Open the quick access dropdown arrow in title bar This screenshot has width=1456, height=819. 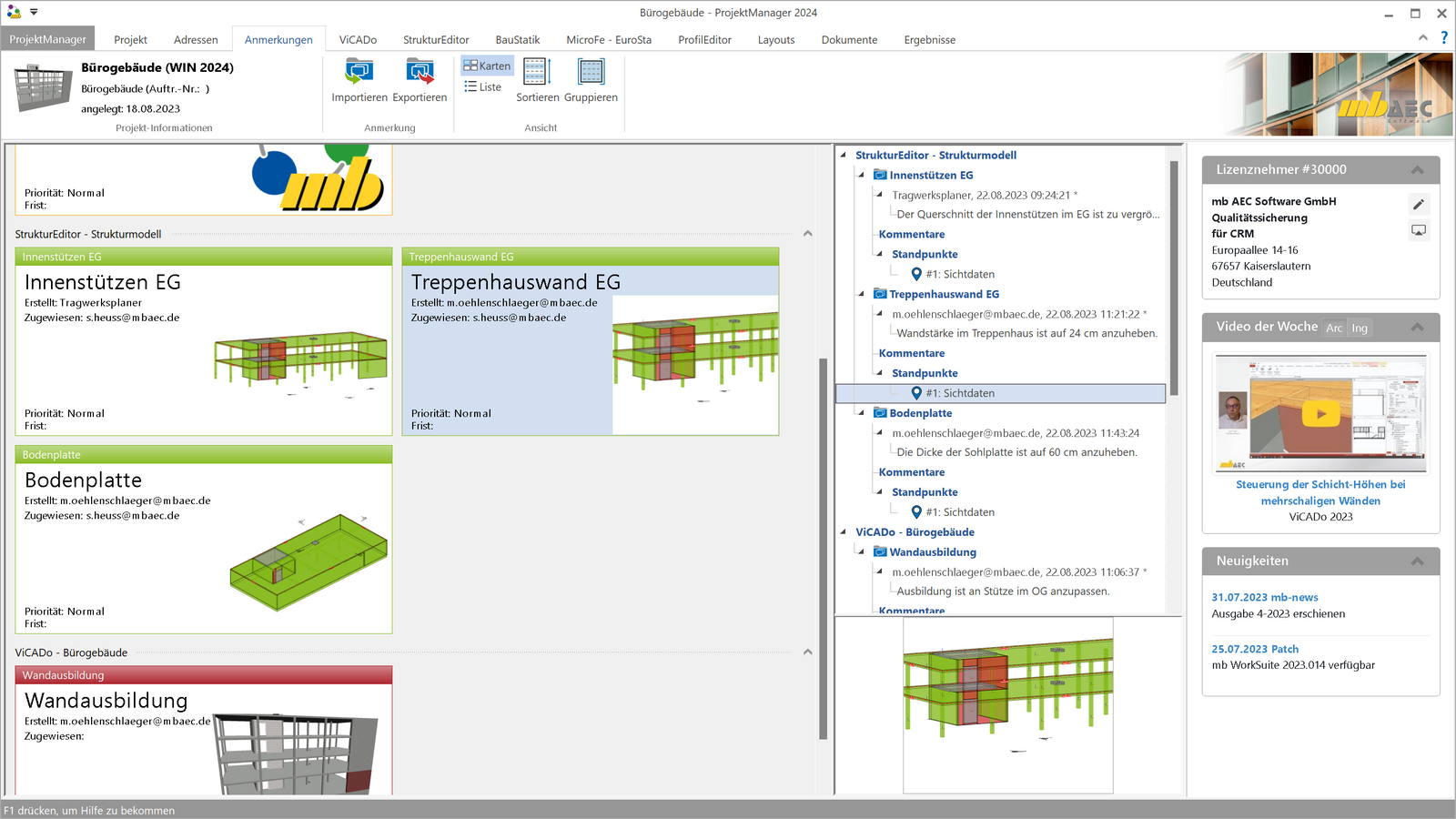click(x=34, y=13)
